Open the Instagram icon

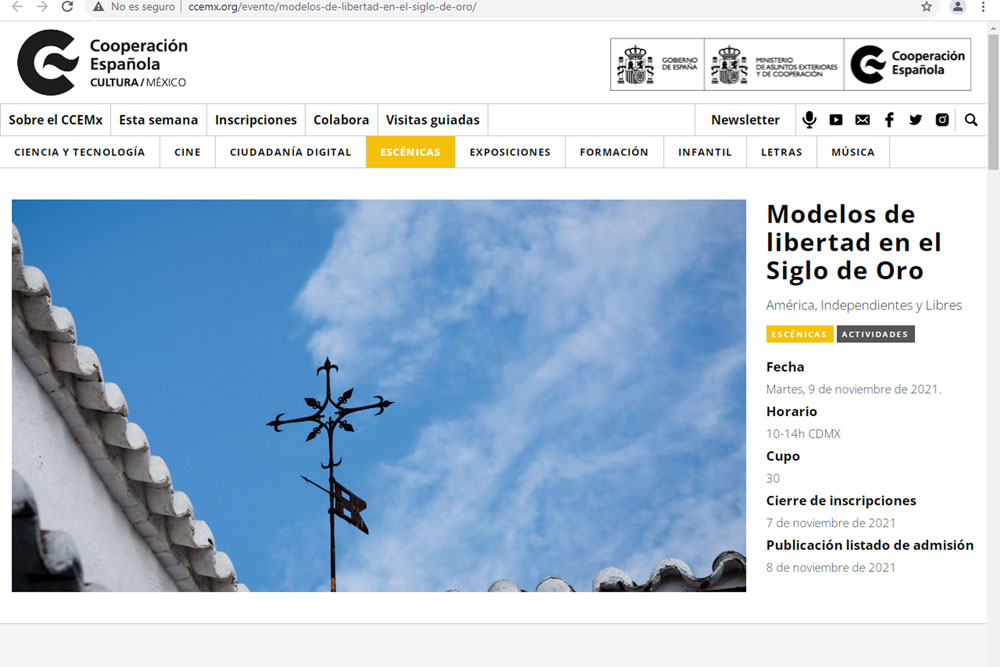click(x=942, y=120)
